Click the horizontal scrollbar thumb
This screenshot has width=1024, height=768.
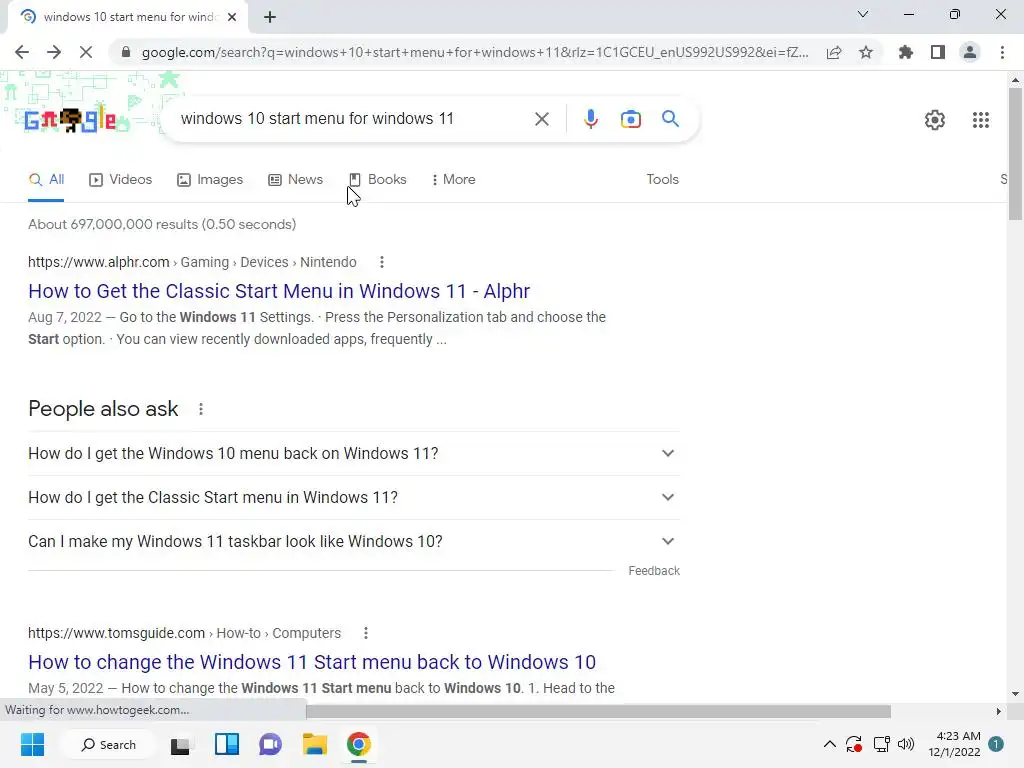598,711
